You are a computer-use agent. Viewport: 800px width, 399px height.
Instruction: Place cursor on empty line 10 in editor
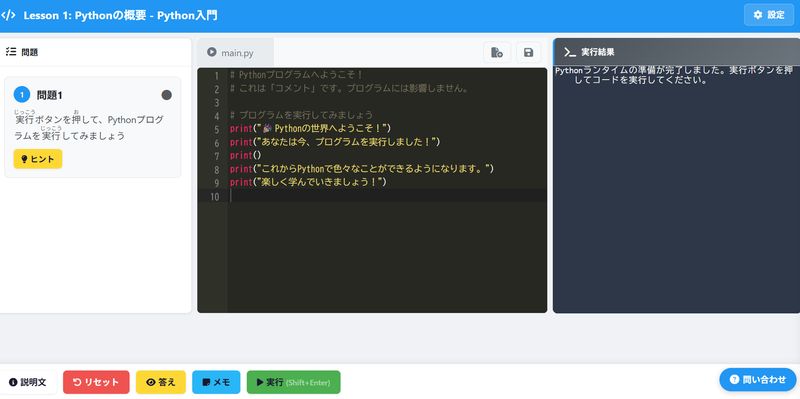(x=388, y=196)
